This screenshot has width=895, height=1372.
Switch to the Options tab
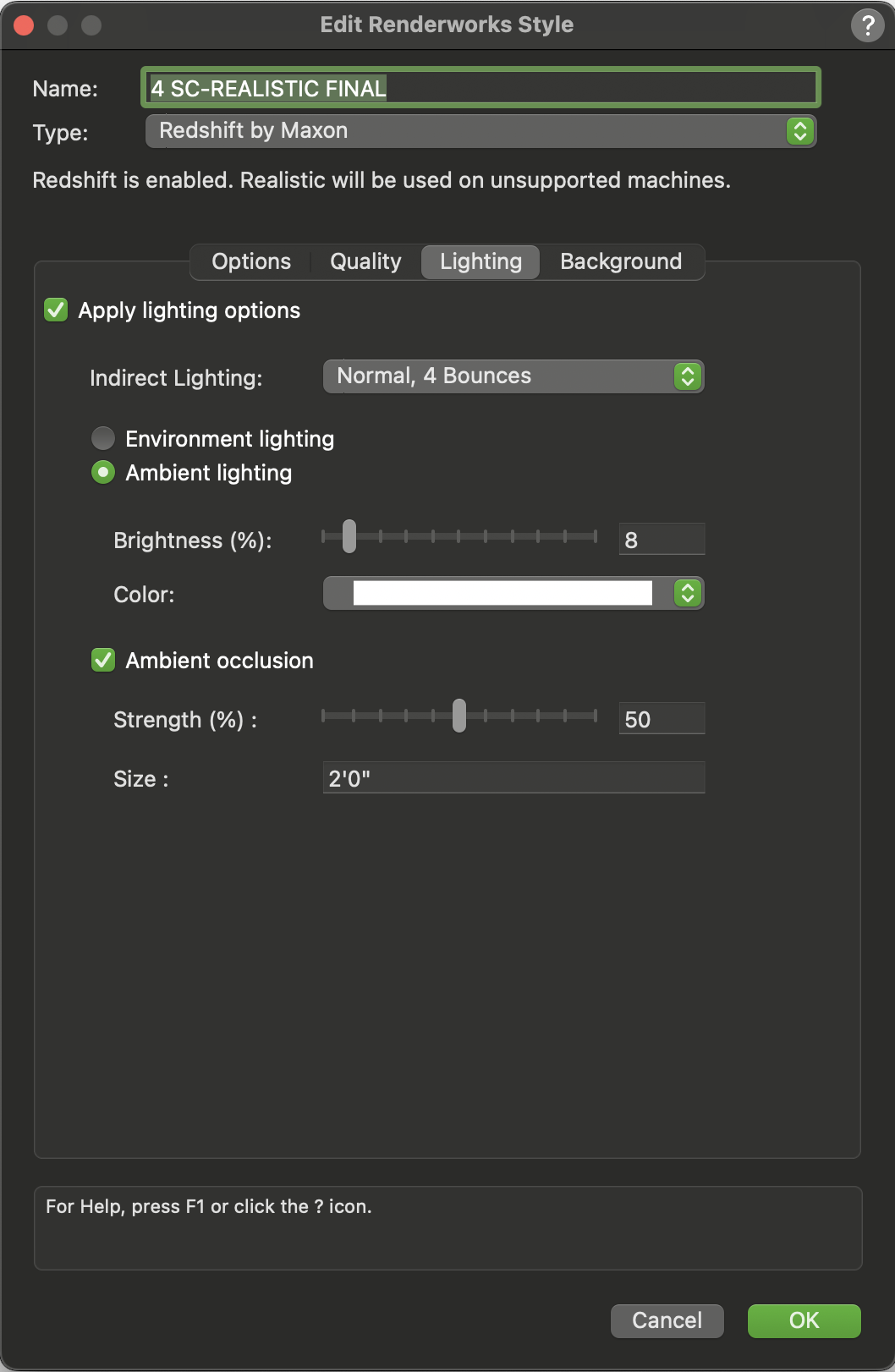coord(250,261)
